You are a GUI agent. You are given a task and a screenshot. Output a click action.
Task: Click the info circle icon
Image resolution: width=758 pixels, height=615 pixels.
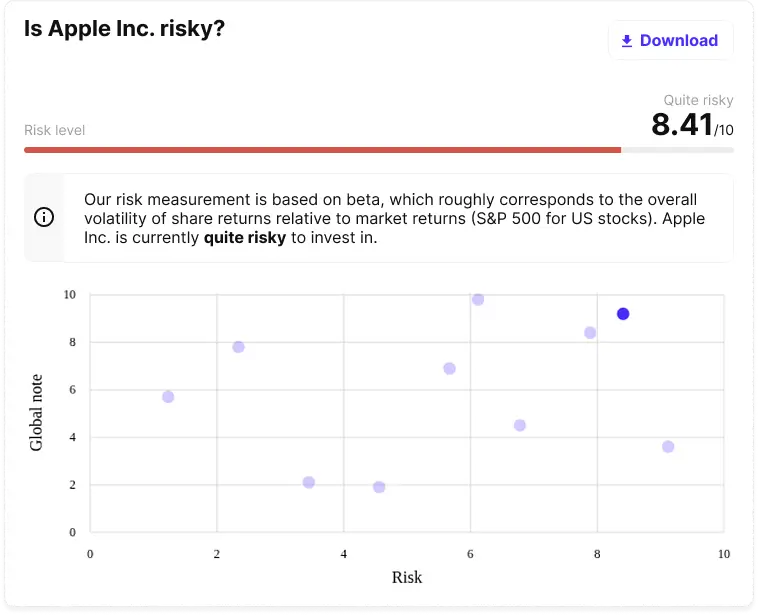pos(44,218)
